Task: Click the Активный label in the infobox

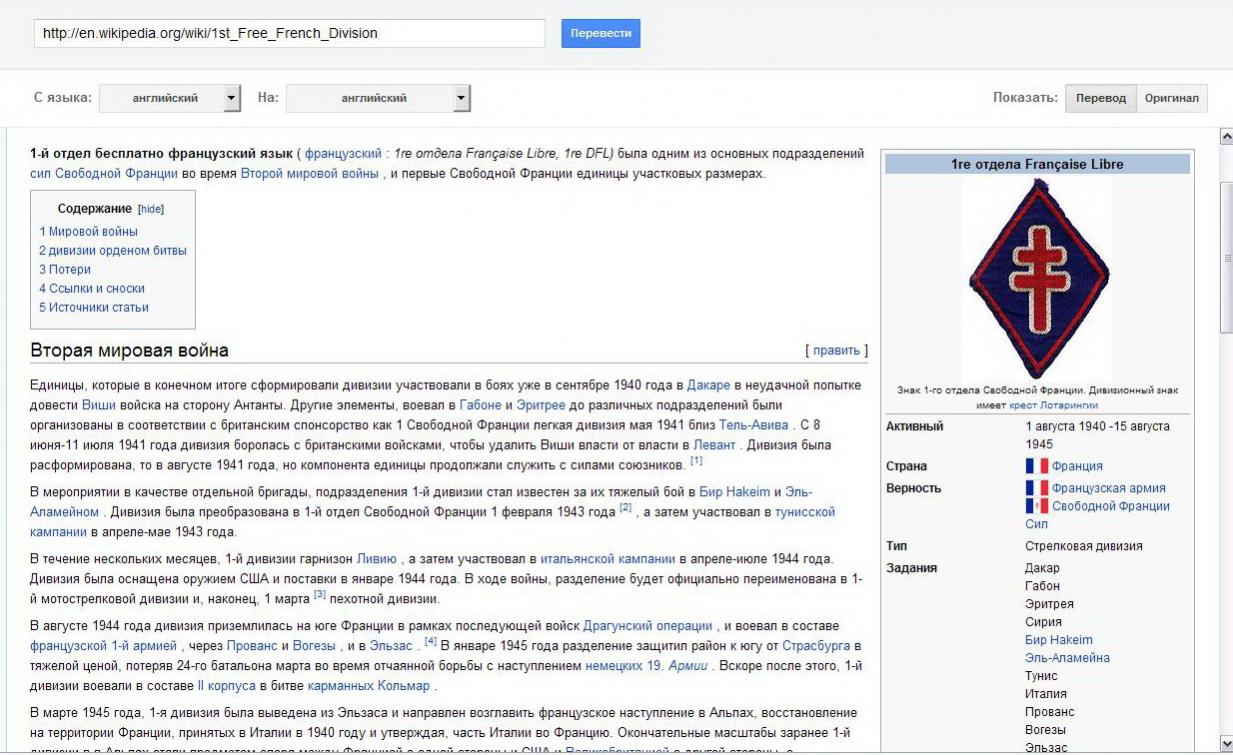Action: 915,427
